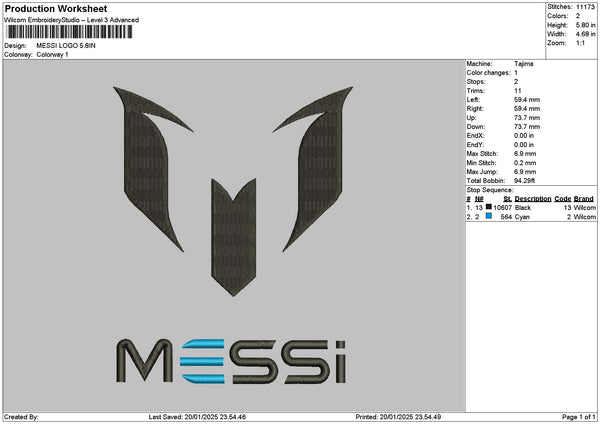Screen dimensions: 600x424
Task: Click the Trims value 11
Action: coord(517,91)
